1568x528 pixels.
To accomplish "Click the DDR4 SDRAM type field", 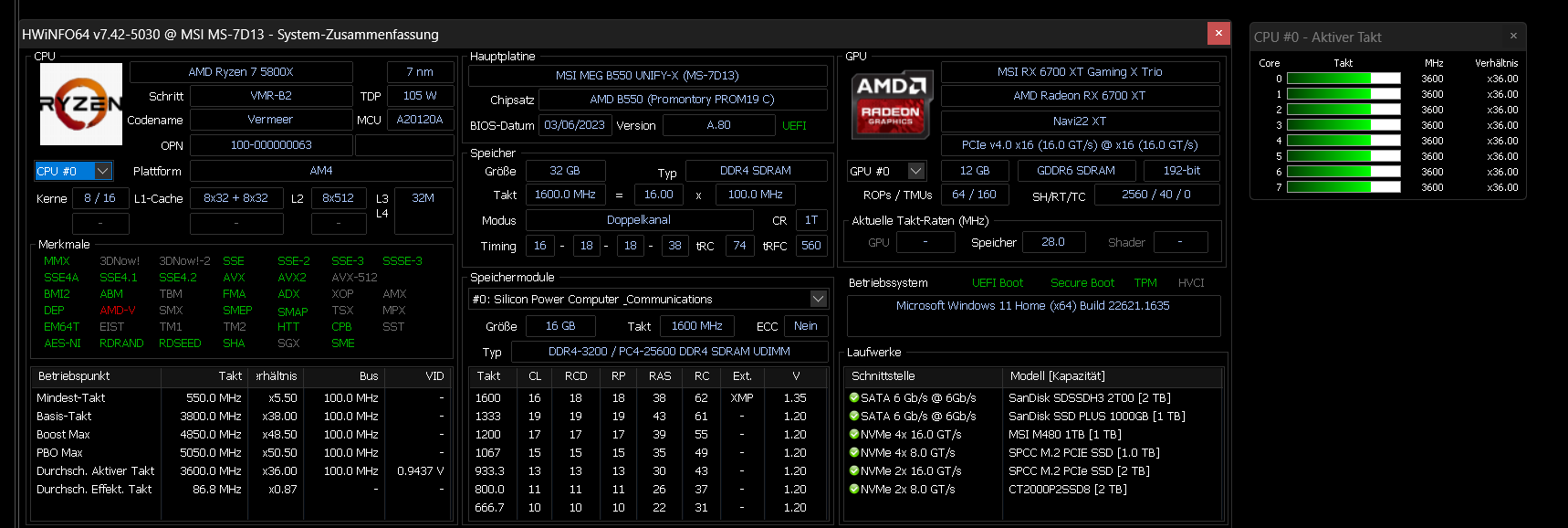I will (756, 171).
